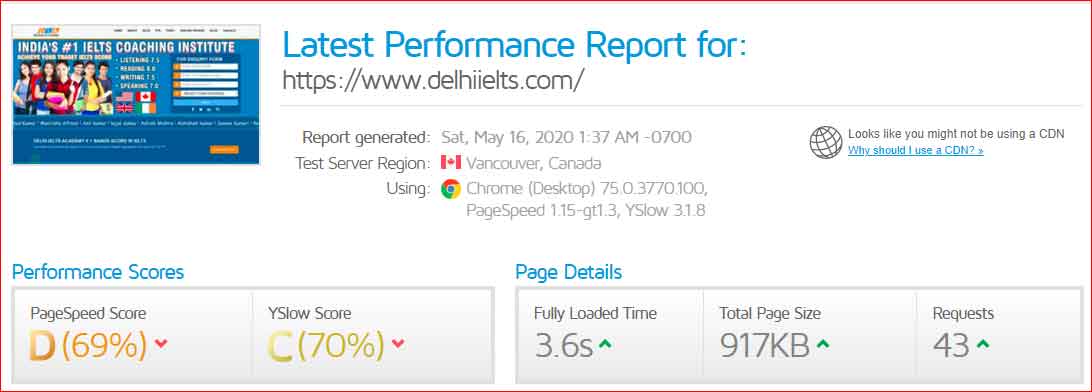1092x392 pixels.
Task: Open the delhiielts website screenshot thumbnail
Action: coord(136,95)
